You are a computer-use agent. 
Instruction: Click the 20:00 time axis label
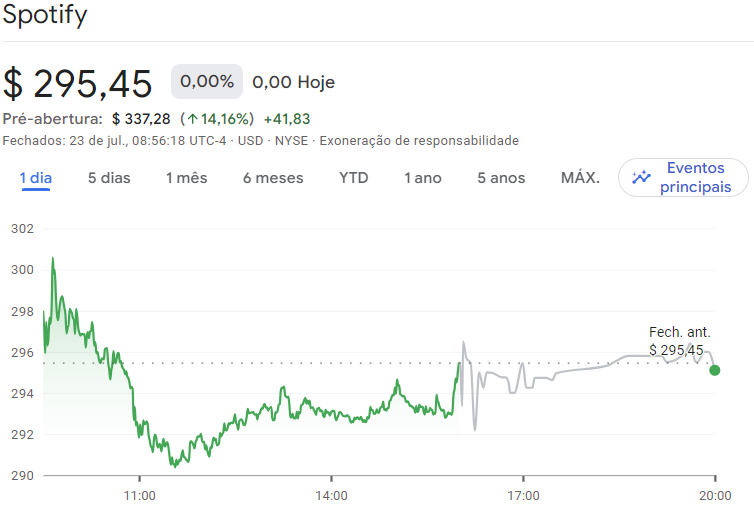click(715, 496)
